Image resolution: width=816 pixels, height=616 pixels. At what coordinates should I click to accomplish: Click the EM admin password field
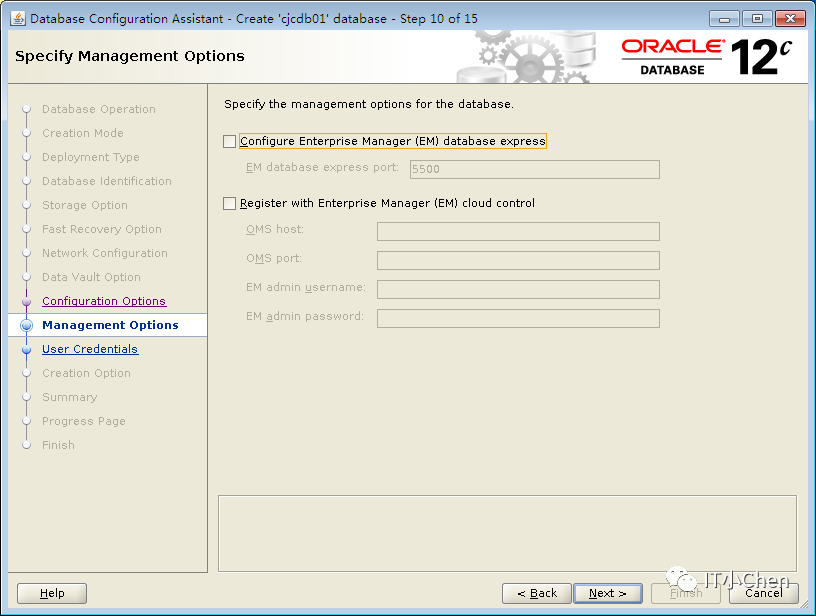518,318
